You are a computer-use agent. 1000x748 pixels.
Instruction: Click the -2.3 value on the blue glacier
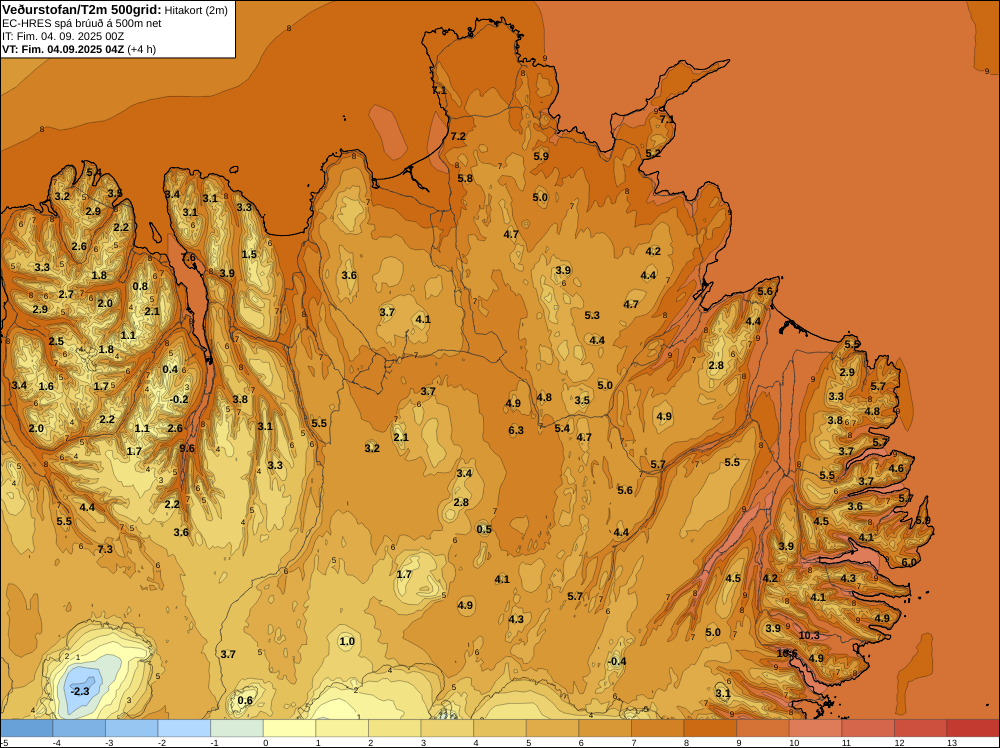80,691
